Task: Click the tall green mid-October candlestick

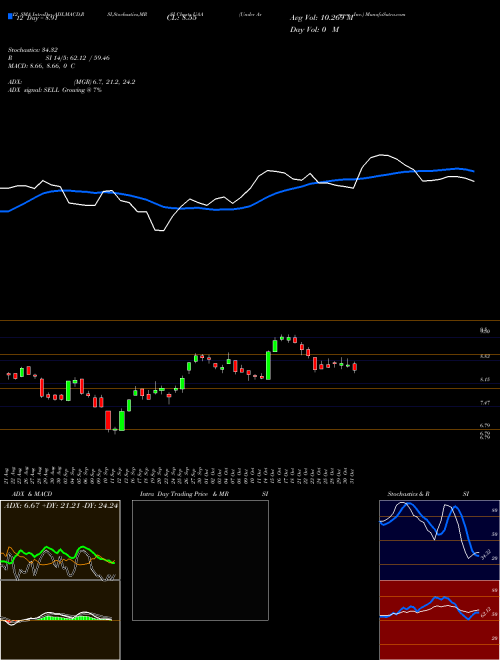Action: (268, 365)
